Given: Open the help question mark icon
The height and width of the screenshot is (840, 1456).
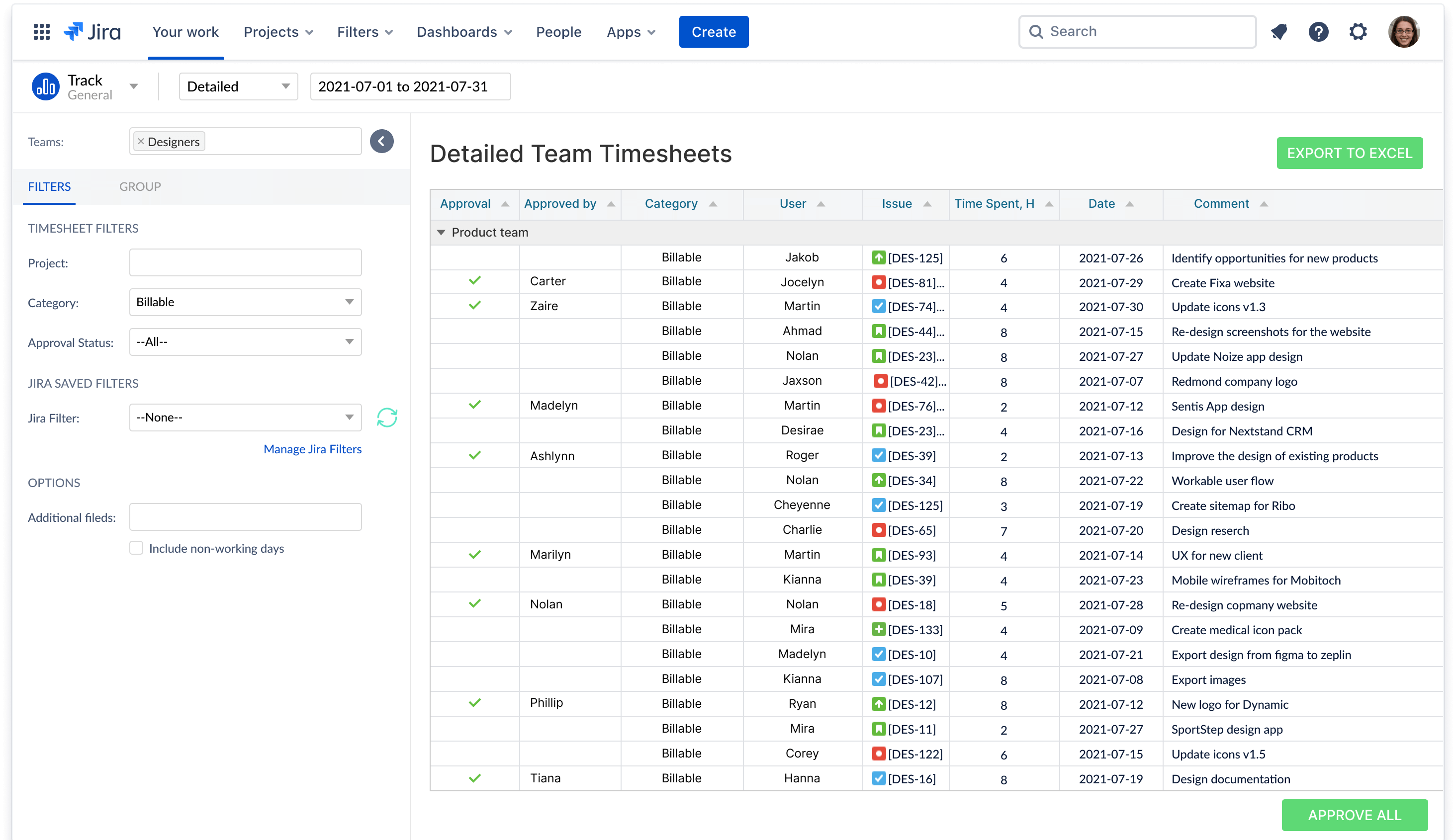Looking at the screenshot, I should coord(1318,32).
